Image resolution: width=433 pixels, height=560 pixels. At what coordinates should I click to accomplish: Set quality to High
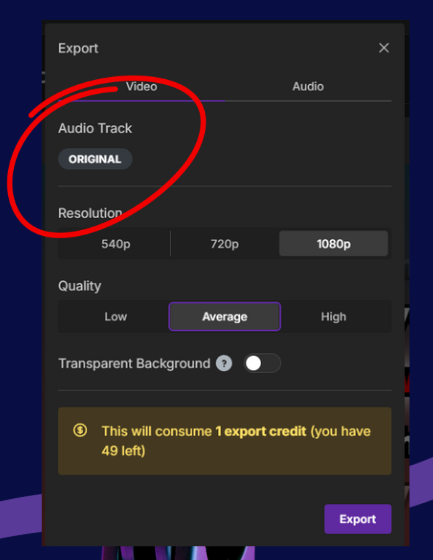point(333,317)
